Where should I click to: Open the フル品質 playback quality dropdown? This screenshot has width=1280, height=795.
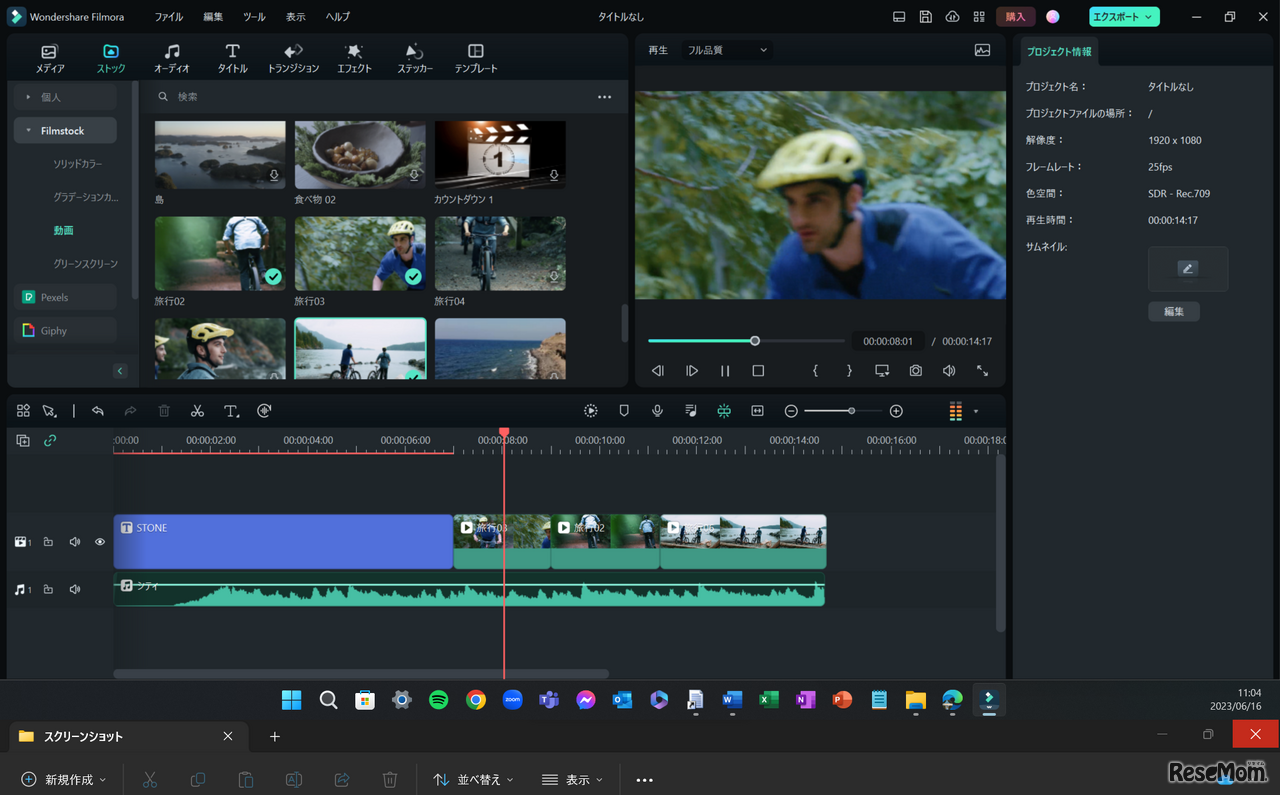point(726,50)
